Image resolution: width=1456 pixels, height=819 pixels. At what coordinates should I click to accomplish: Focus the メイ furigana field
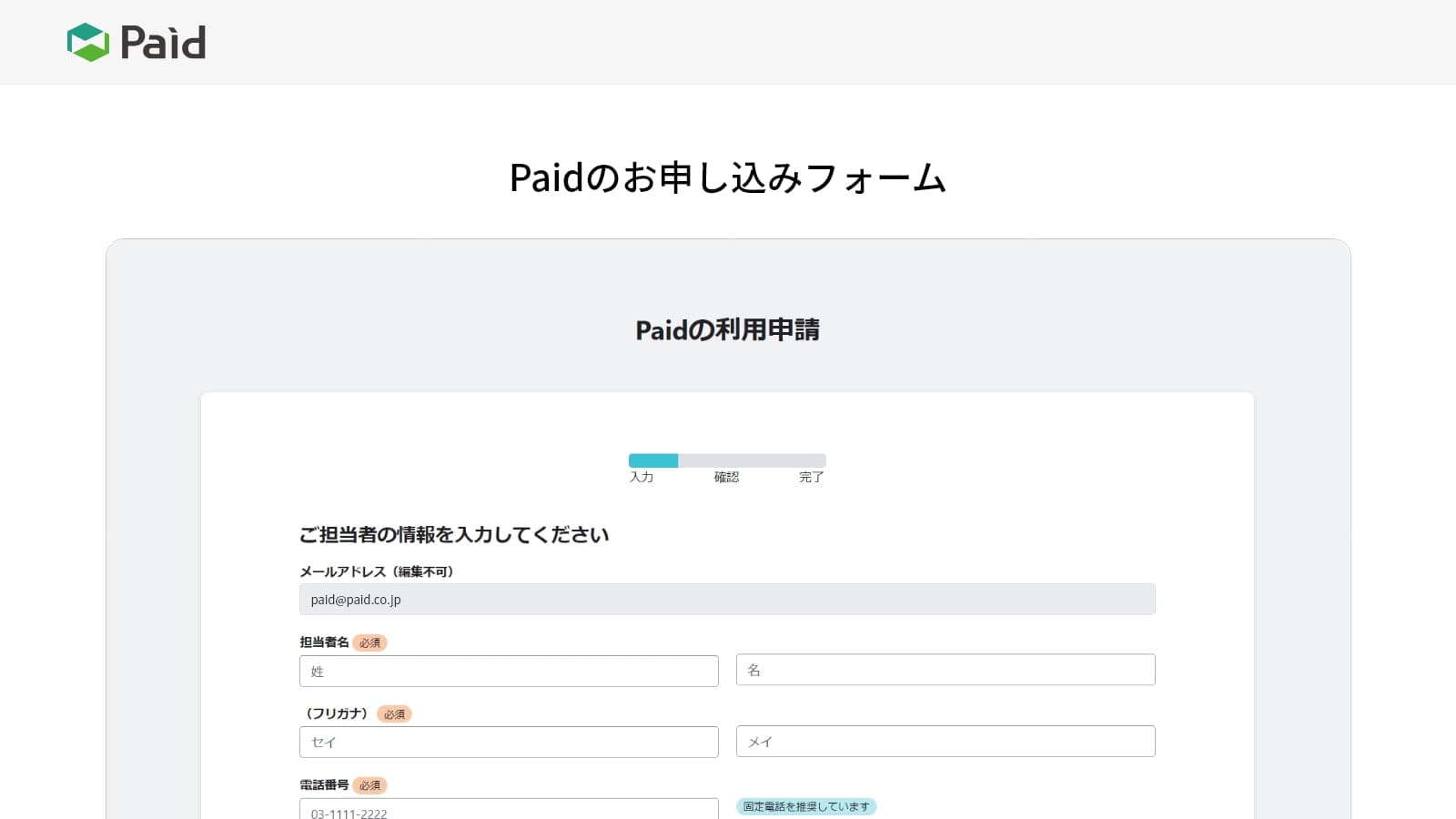[x=945, y=742]
